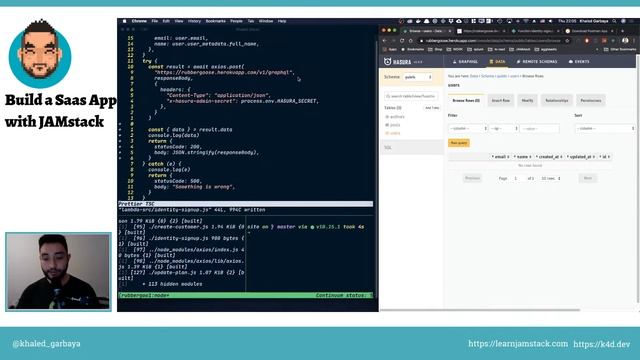Bookmark this page with the star icon
Screen dimensions: 640x360
click(567, 40)
